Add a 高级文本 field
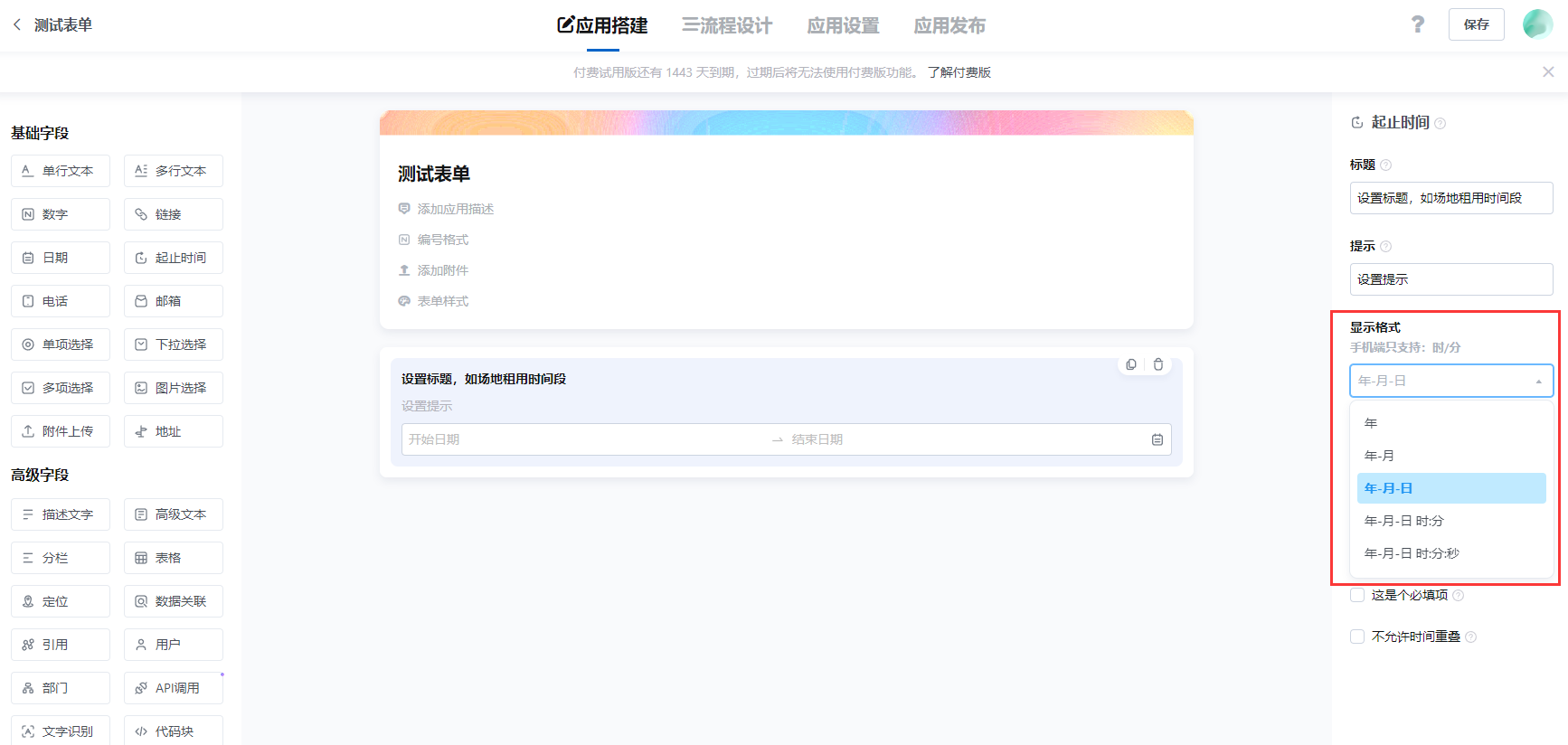 tap(174, 514)
